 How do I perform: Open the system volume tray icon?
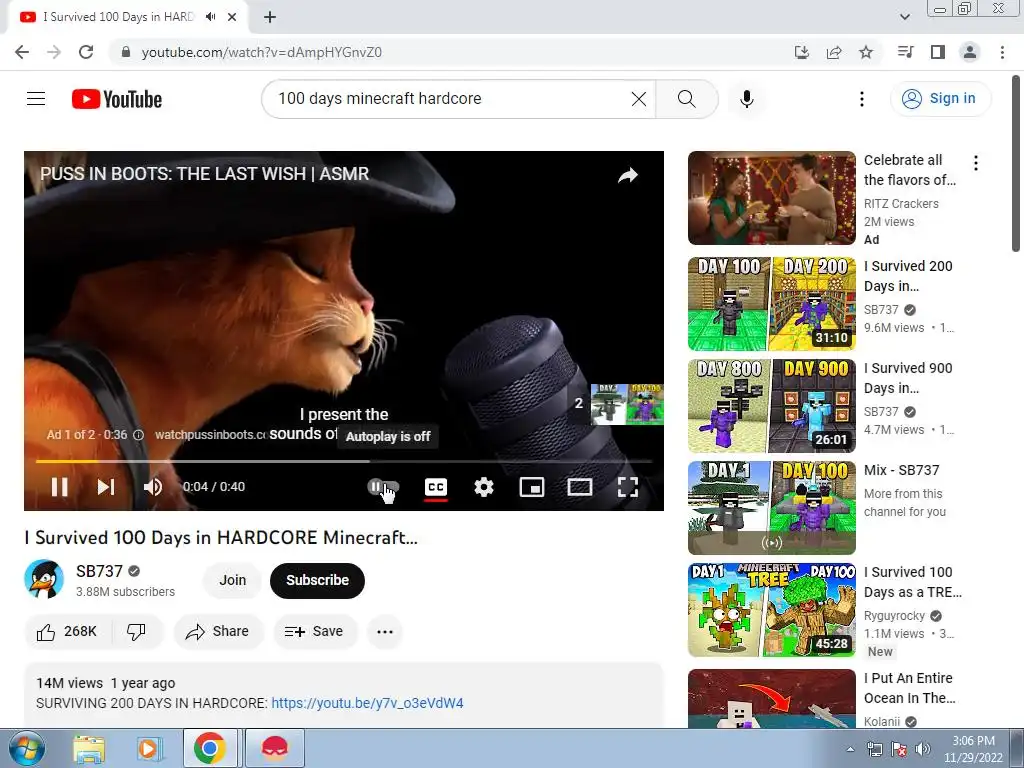(922, 749)
